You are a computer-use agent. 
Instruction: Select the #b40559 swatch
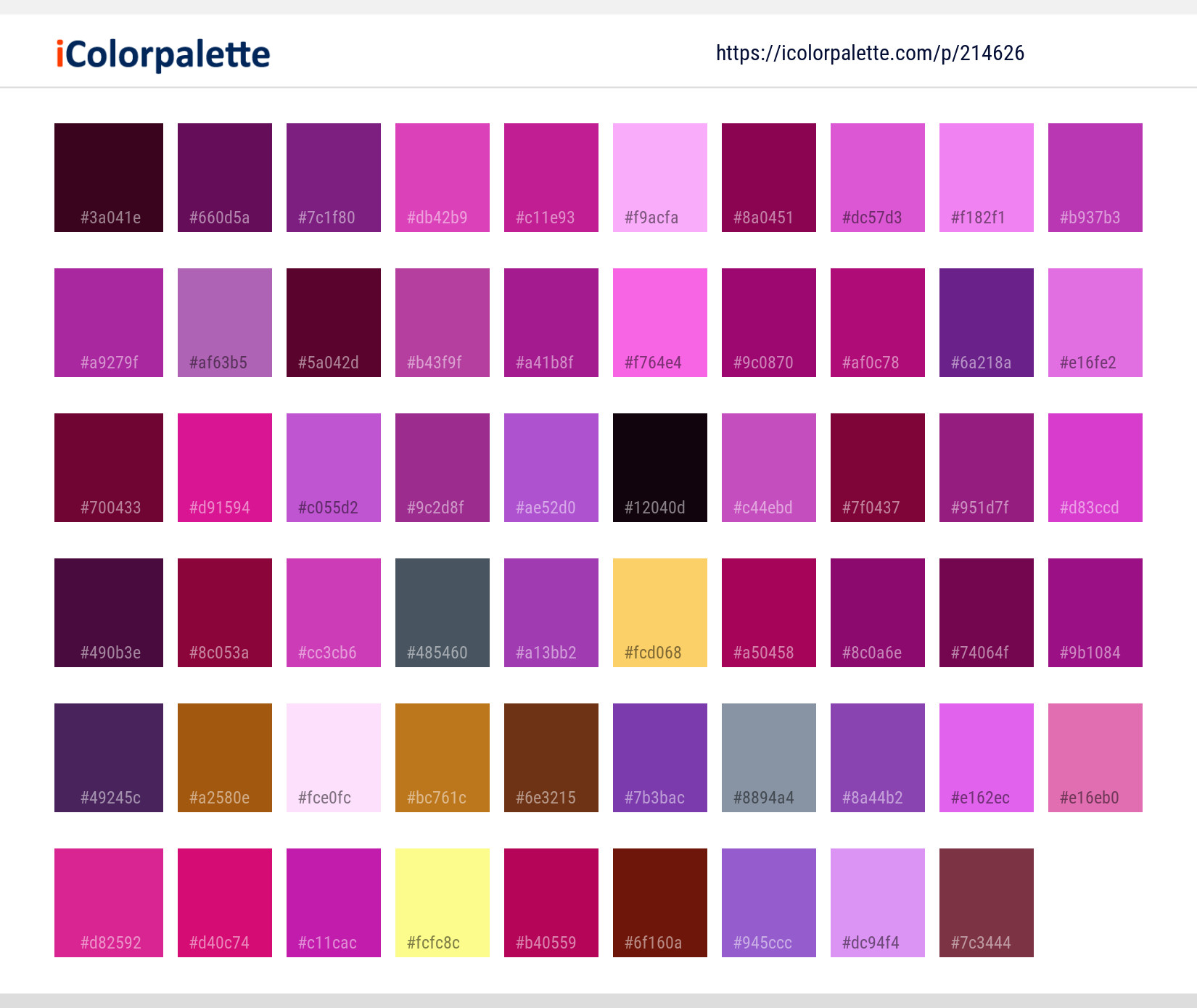pos(551,903)
